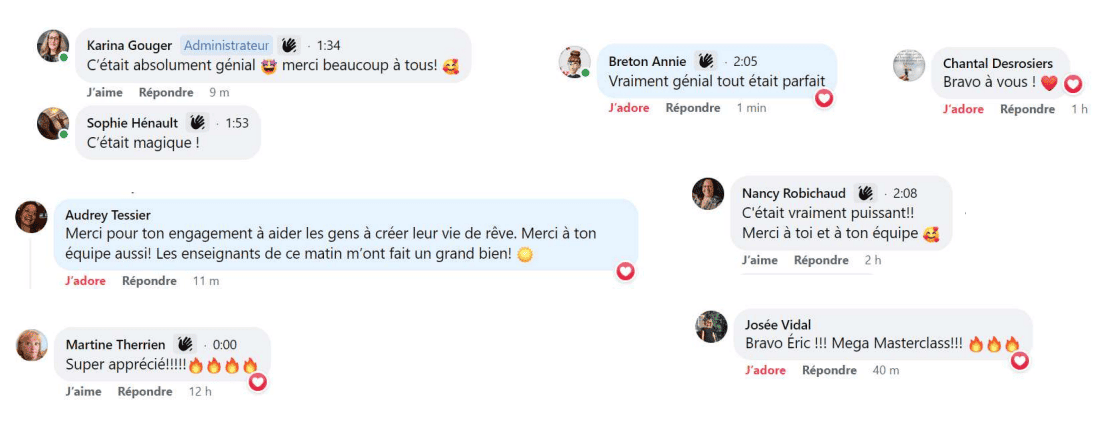Screen dimensions: 1111x430
Task: Click Karina Gouger's profile picture
Action: point(52,46)
